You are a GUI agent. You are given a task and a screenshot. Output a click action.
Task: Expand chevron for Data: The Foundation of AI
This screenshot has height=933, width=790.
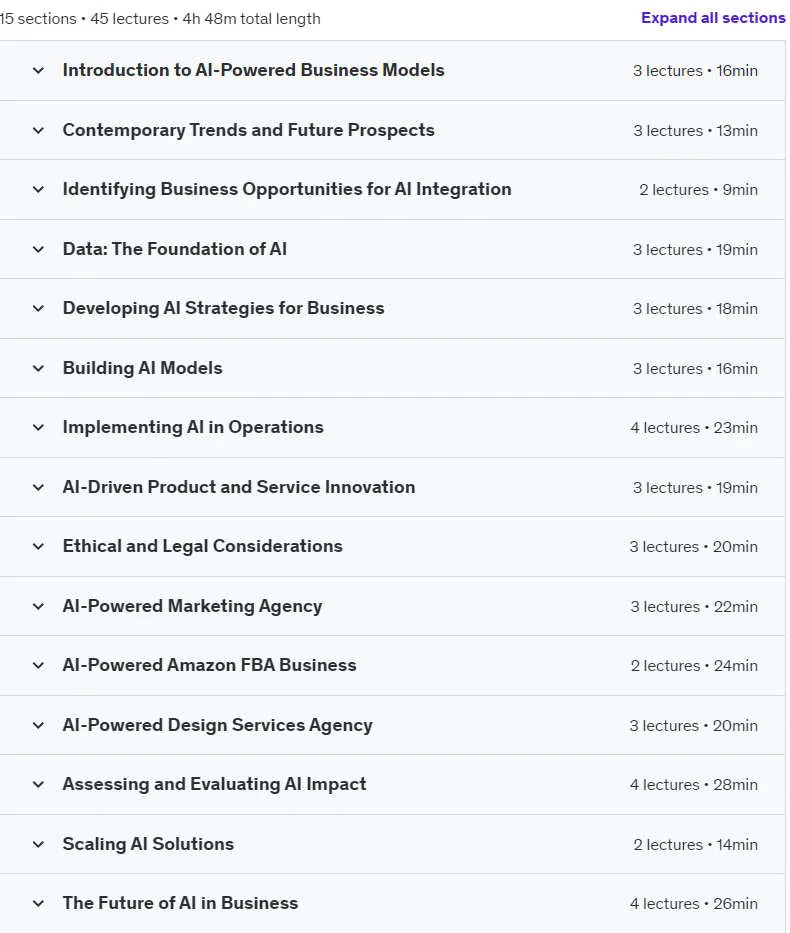click(x=38, y=249)
